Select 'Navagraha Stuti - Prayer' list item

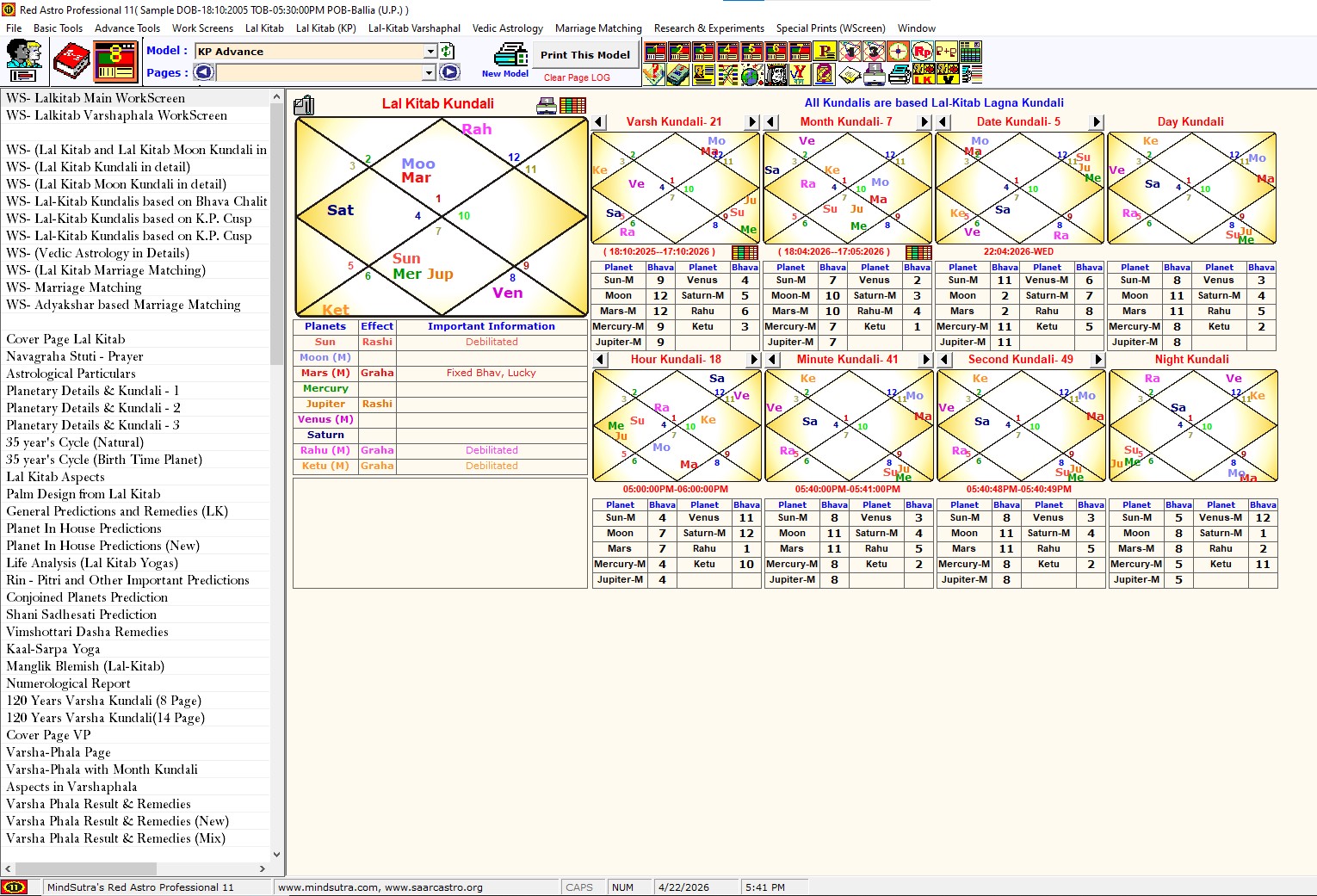click(136, 356)
